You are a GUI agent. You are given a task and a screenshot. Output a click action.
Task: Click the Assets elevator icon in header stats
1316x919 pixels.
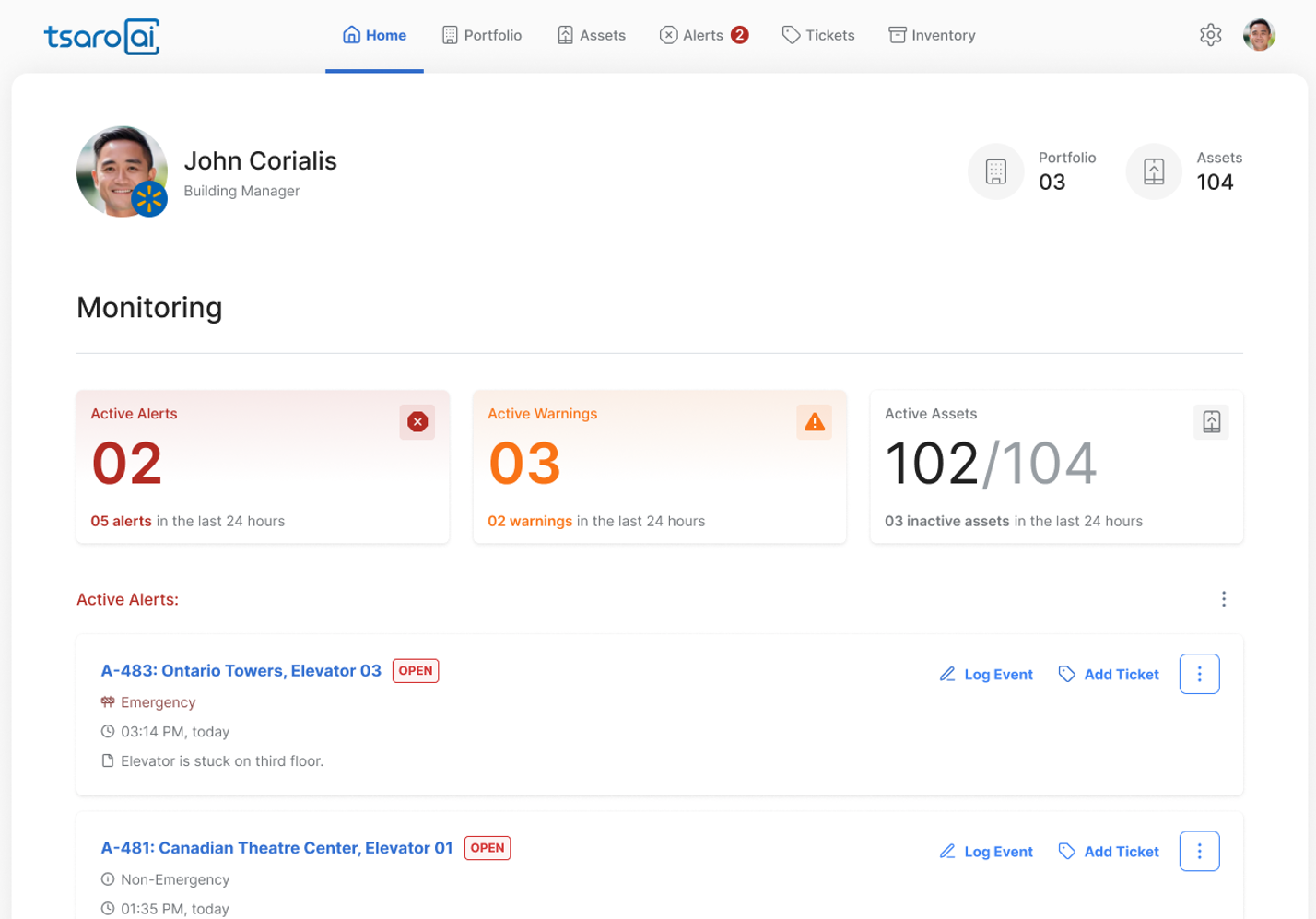coord(1154,171)
